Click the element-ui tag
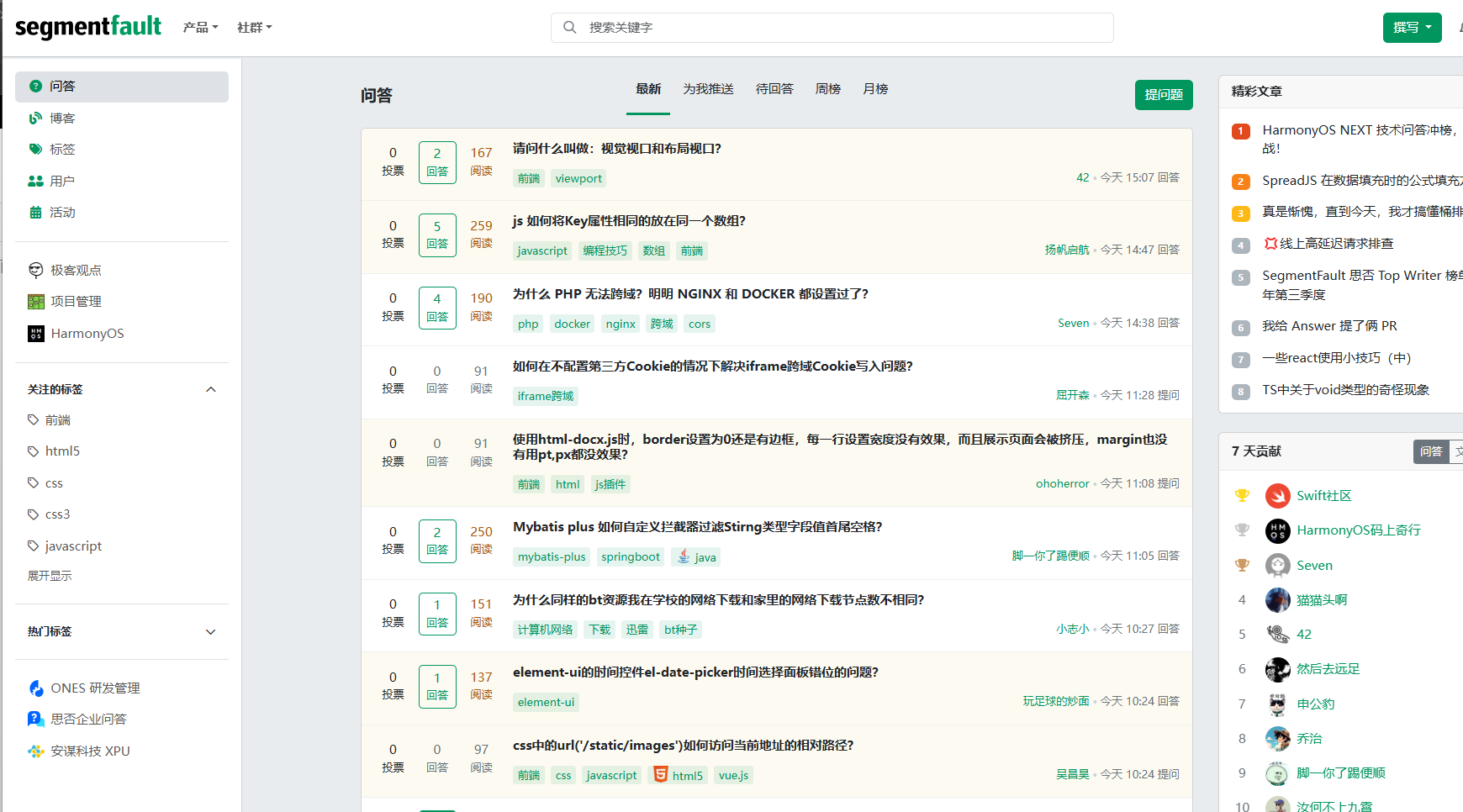The image size is (1463, 812). (546, 702)
